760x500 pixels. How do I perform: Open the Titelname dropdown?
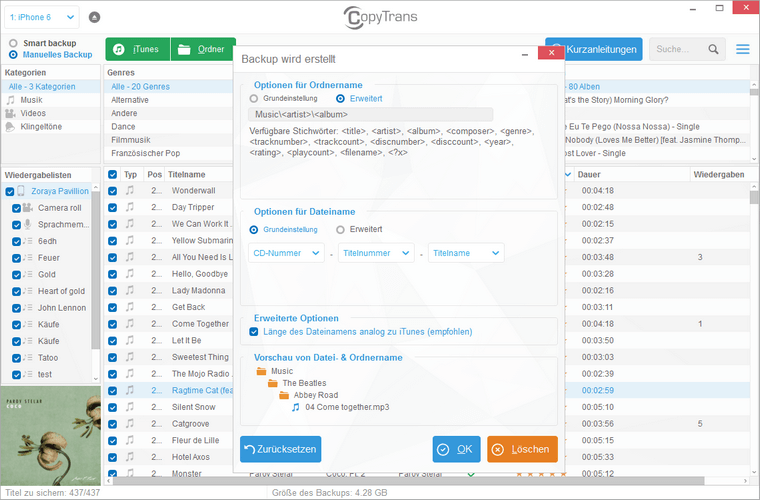[466, 253]
